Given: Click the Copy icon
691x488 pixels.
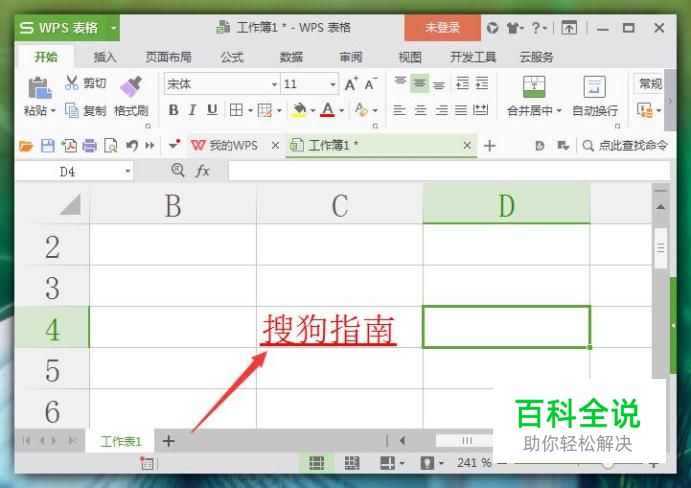Looking at the screenshot, I should click(71, 110).
